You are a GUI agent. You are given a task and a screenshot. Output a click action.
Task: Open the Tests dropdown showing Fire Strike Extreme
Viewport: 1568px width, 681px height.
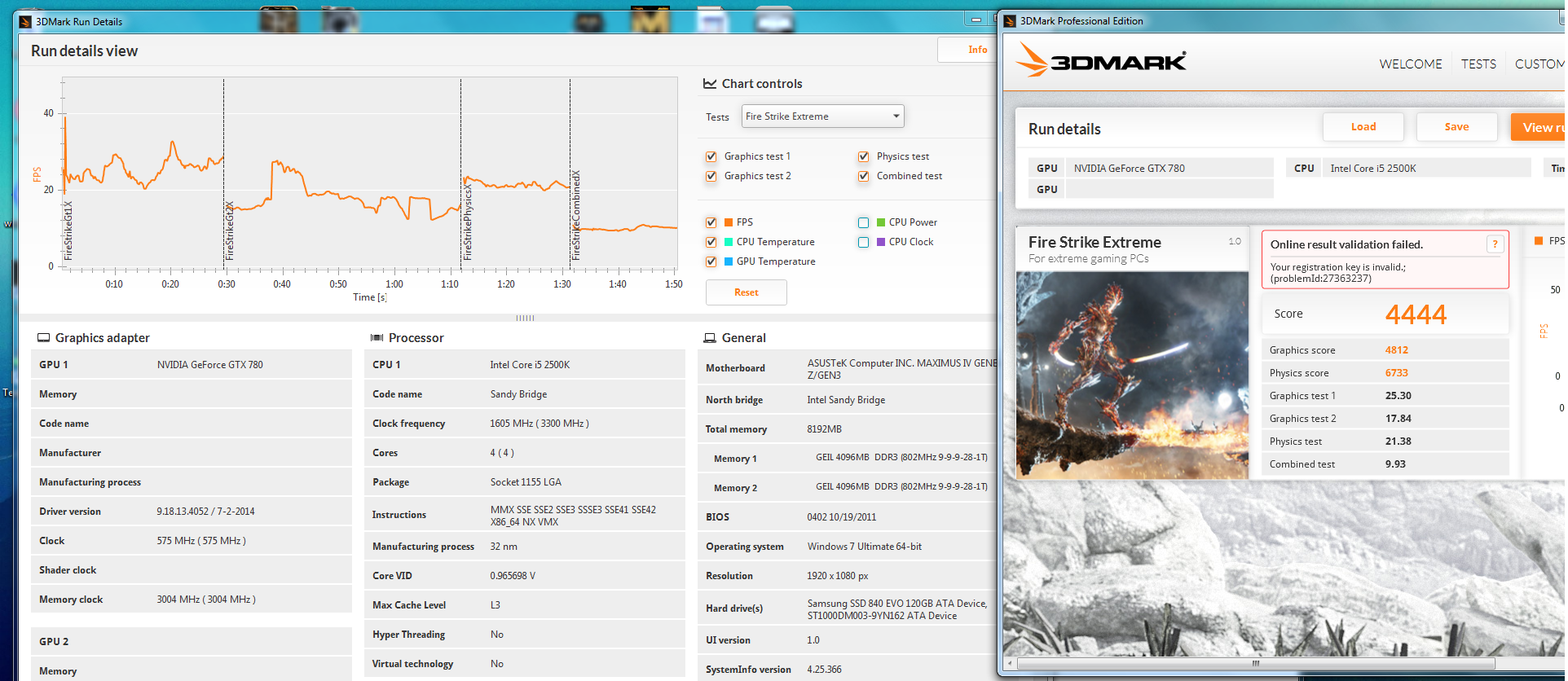click(823, 116)
